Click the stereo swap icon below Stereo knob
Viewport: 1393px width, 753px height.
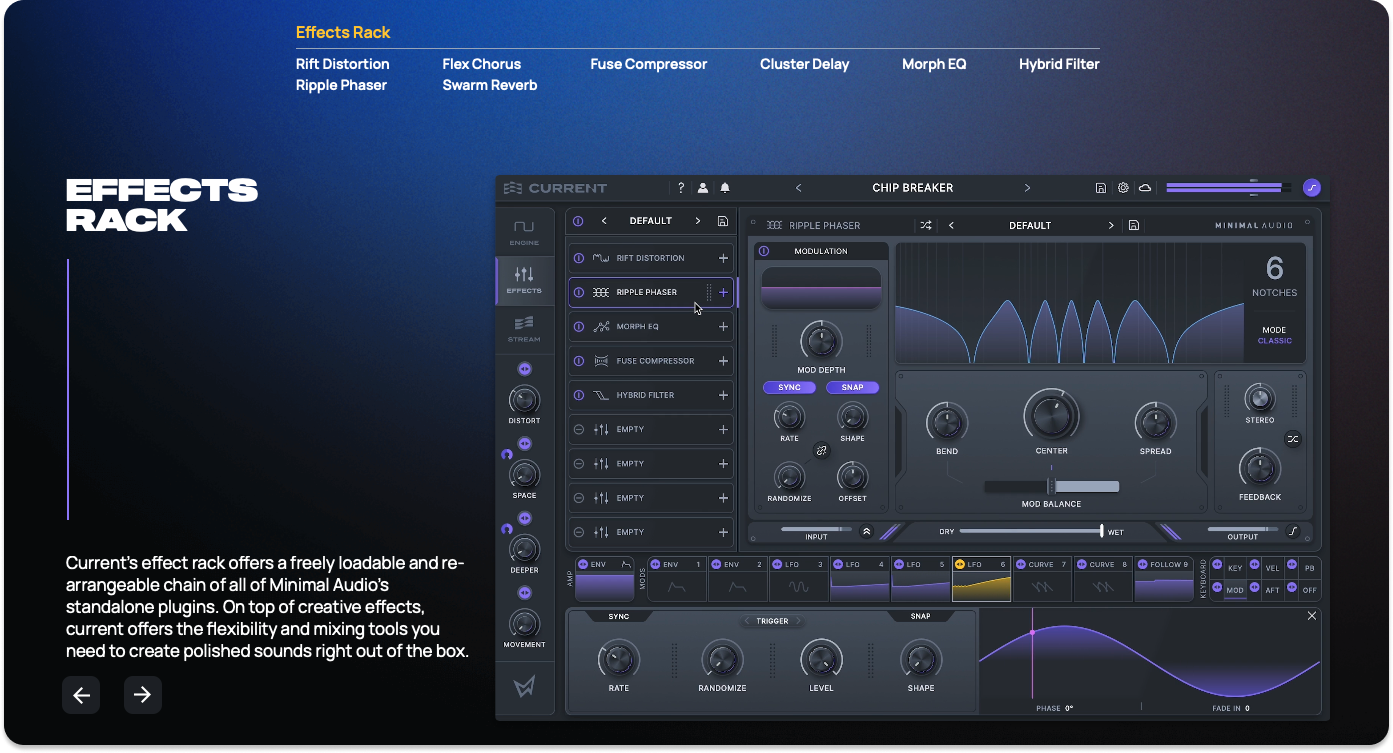coord(1293,439)
